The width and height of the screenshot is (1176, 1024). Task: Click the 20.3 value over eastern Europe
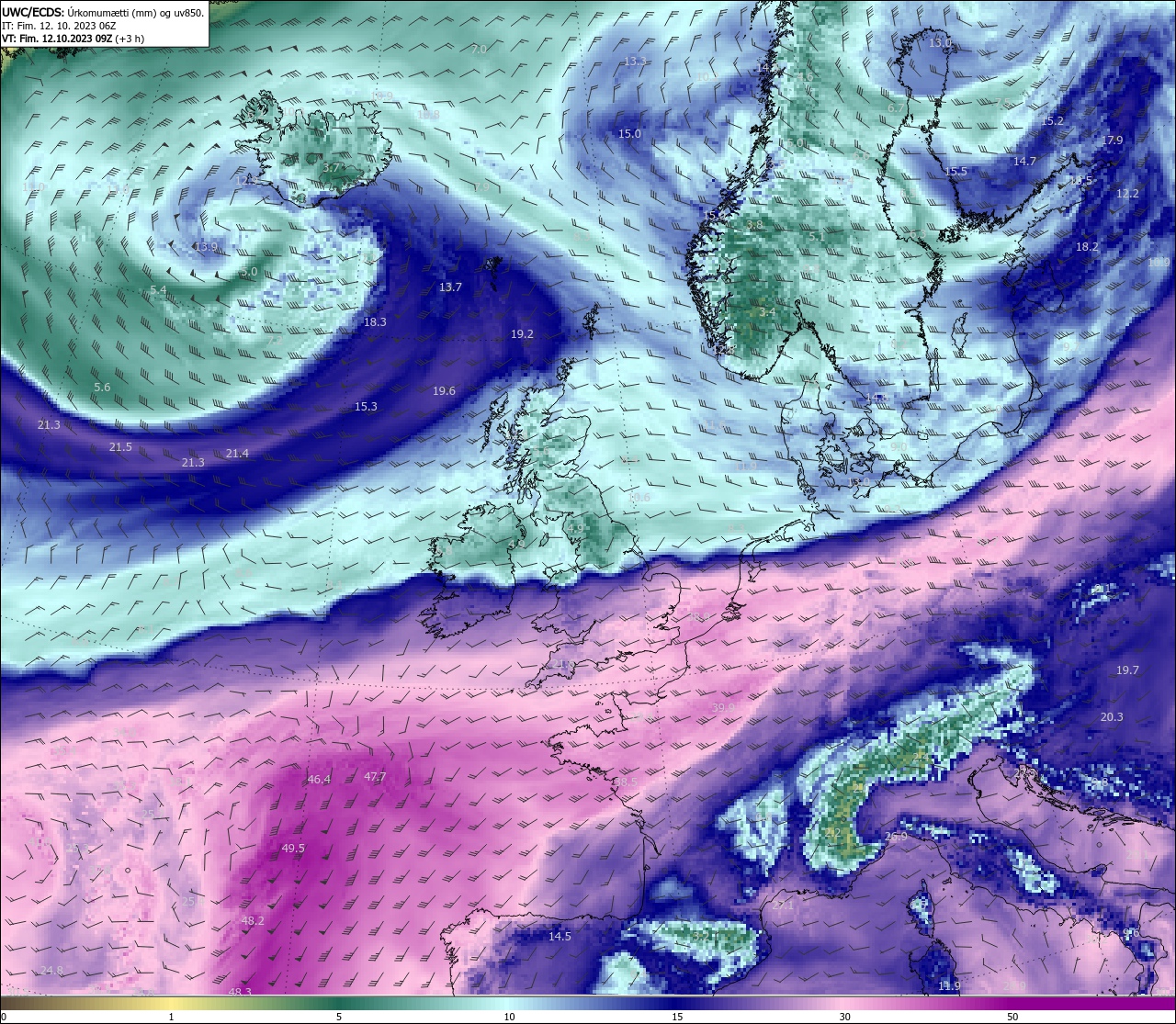[x=1112, y=717]
